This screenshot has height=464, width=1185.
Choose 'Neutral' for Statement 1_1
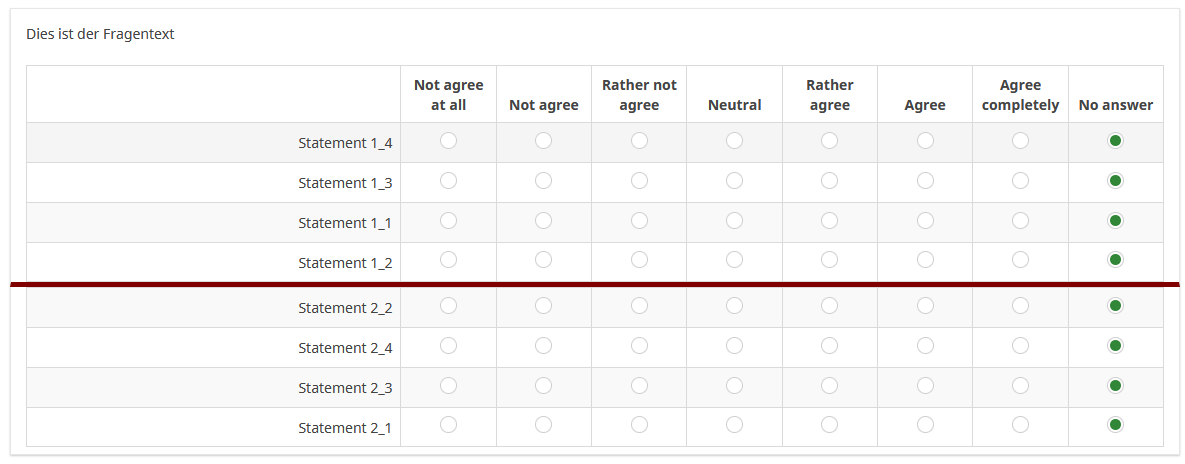pyautogui.click(x=734, y=221)
